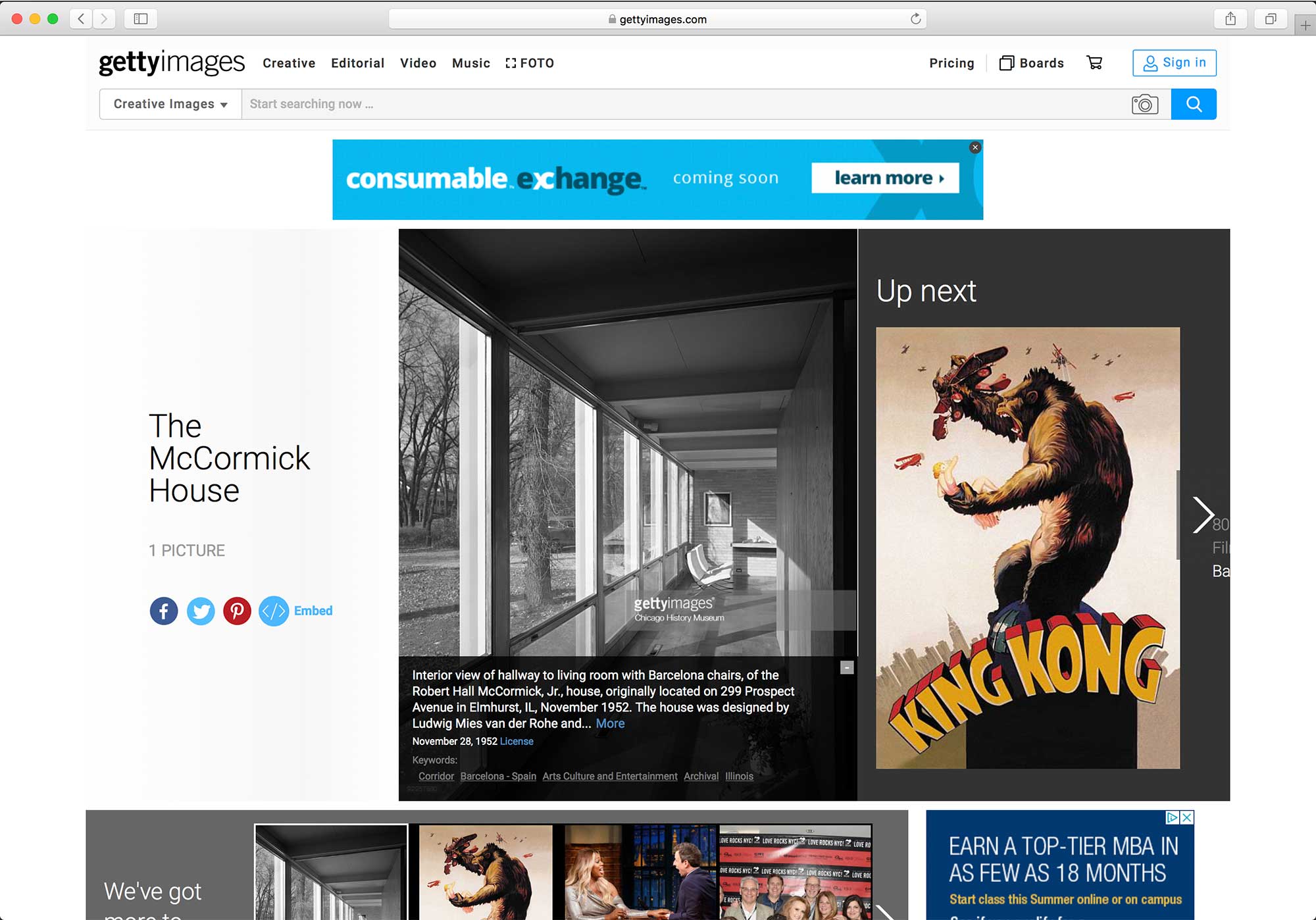The width and height of the screenshot is (1316, 920).
Task: Share the picture on Twitter
Action: (201, 611)
